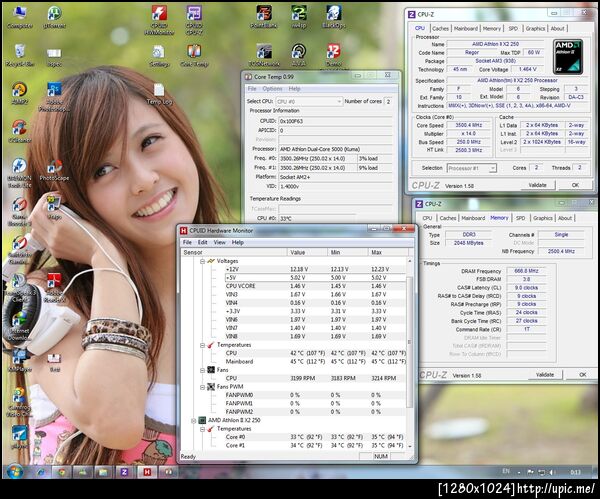Open File menu in Core Temp
This screenshot has width=600, height=499.
252,89
